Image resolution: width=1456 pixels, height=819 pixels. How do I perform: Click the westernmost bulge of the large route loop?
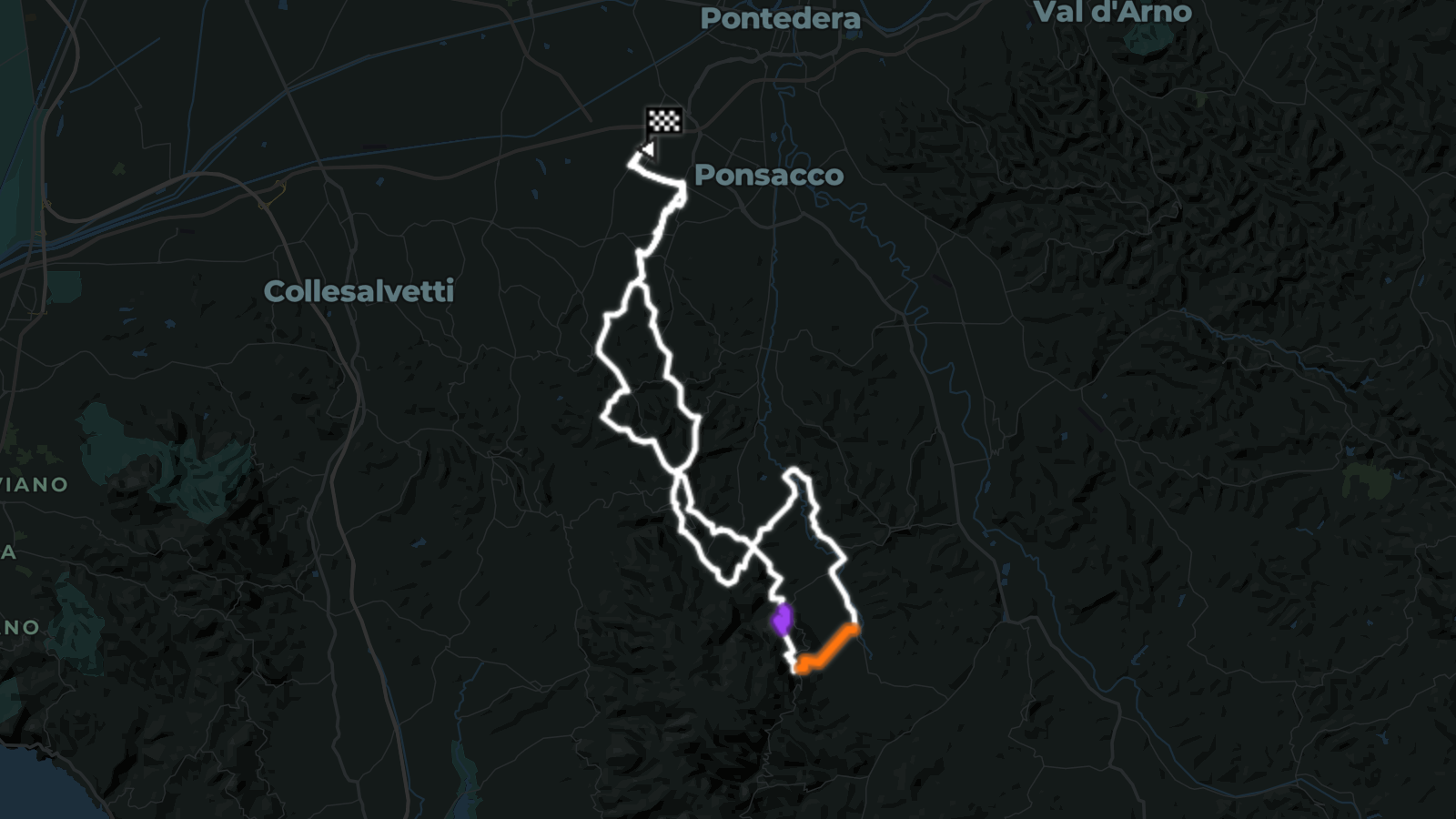(x=601, y=350)
